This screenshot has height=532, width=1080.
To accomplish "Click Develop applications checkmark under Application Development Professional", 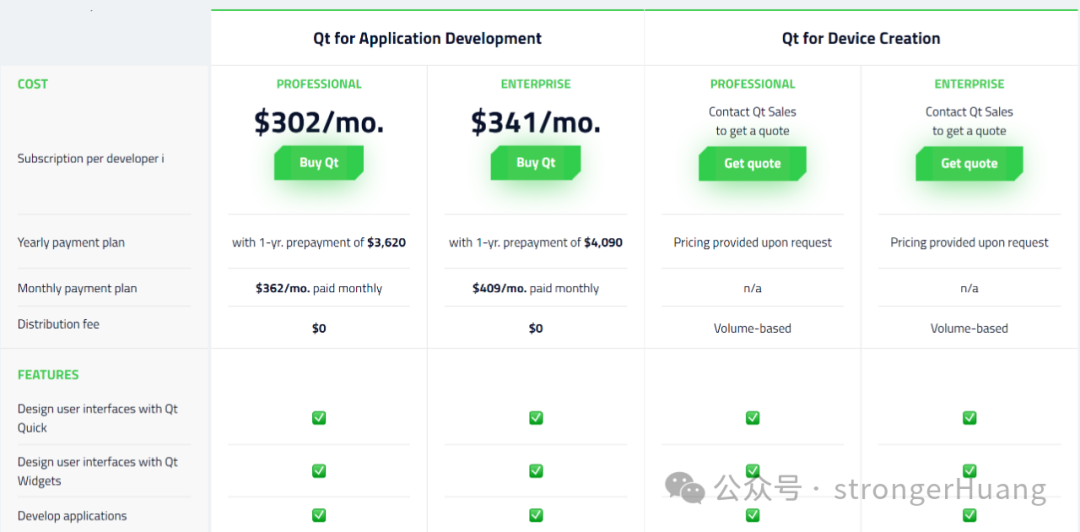I will point(319,515).
